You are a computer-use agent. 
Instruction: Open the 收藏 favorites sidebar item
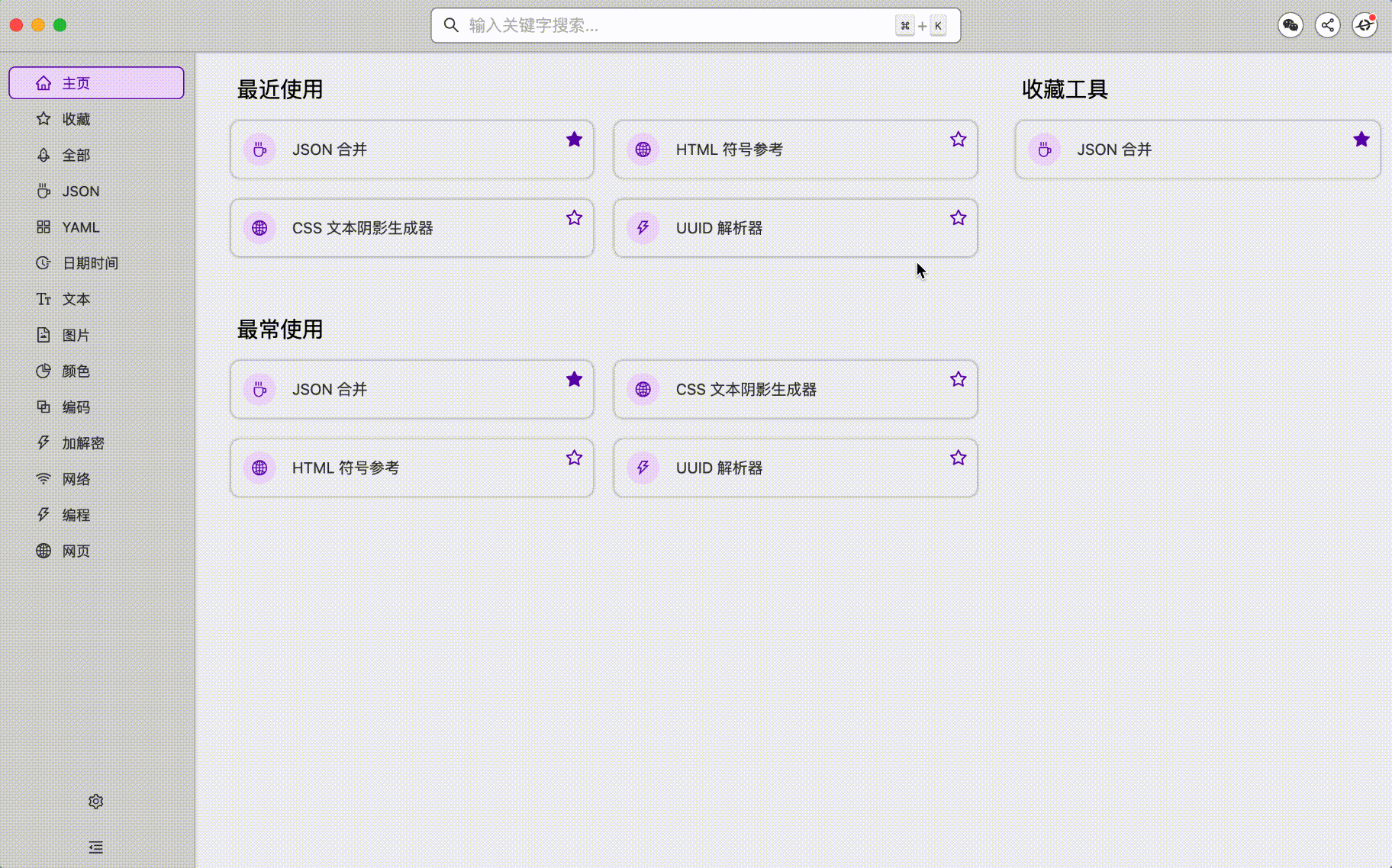[x=96, y=119]
